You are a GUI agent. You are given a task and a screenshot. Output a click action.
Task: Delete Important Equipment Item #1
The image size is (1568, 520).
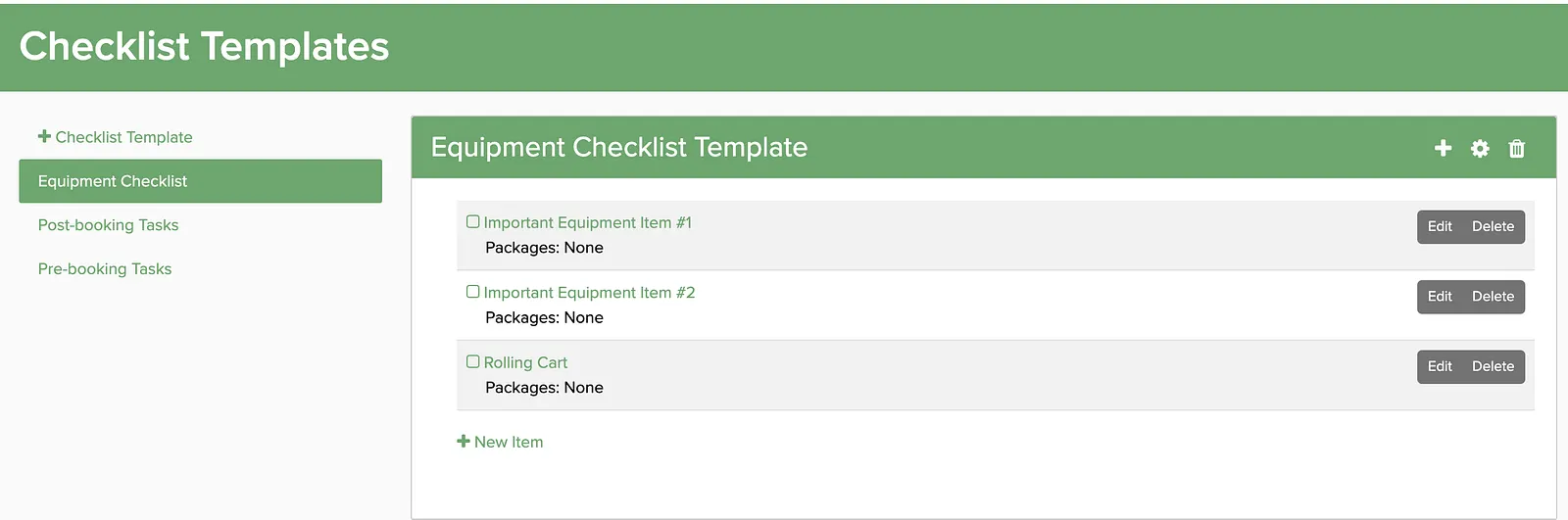1493,226
